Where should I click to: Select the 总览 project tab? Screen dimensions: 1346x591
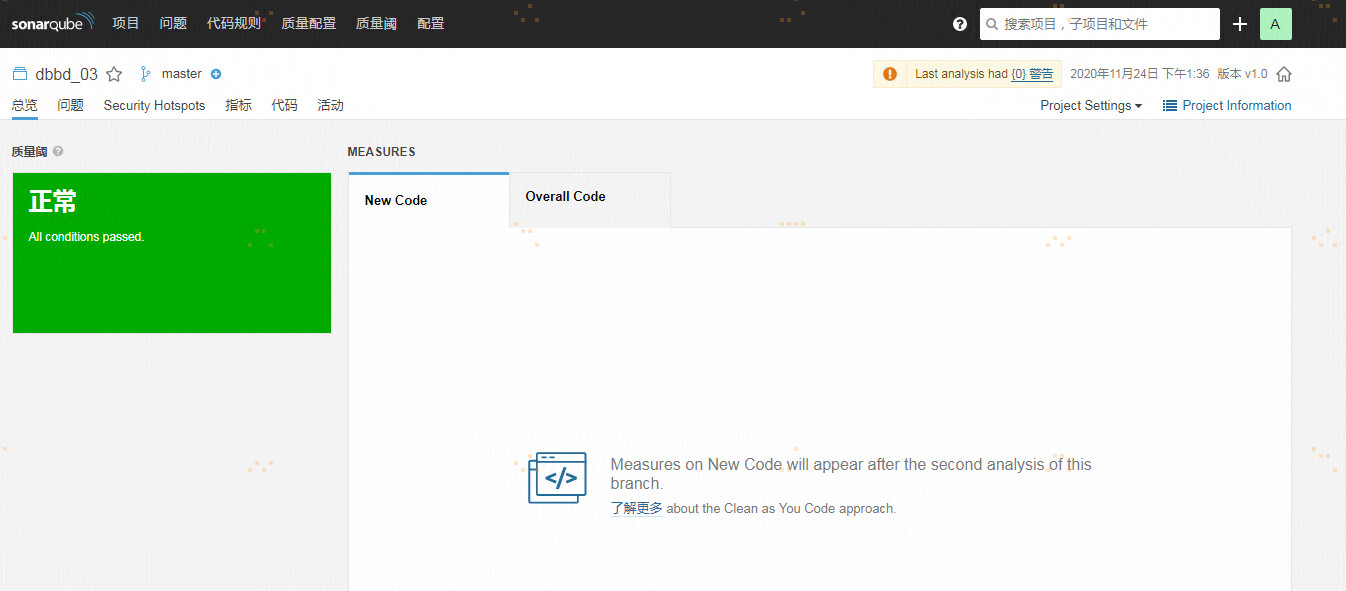25,105
